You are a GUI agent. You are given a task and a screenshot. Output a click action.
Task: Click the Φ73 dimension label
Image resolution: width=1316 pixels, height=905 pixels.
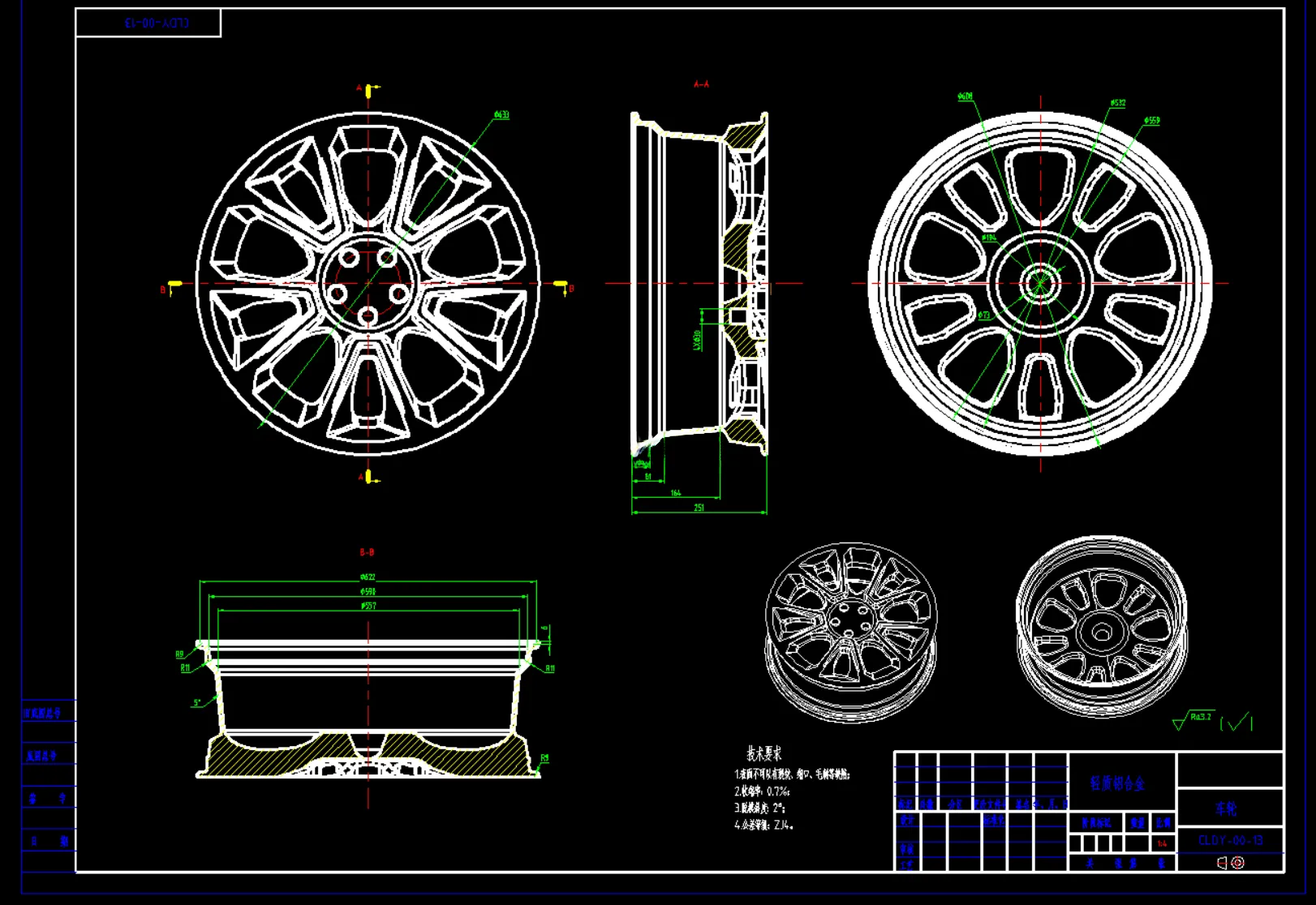pyautogui.click(x=984, y=315)
